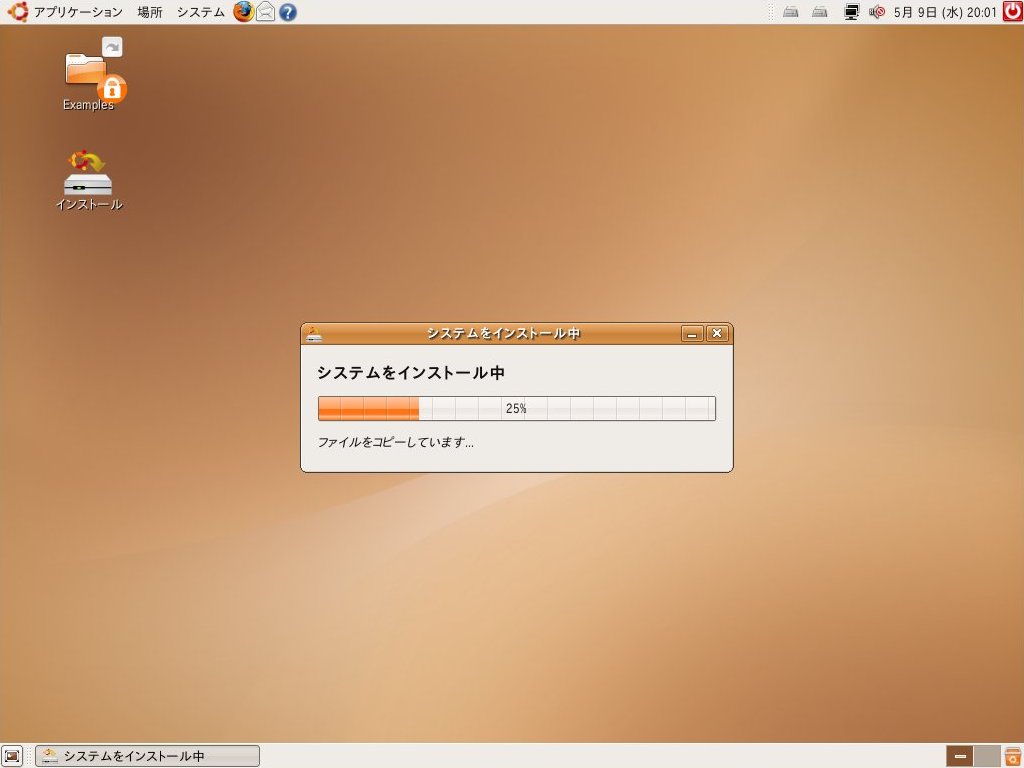The image size is (1024, 768).
Task: Click the muted volume tray icon
Action: pos(876,12)
